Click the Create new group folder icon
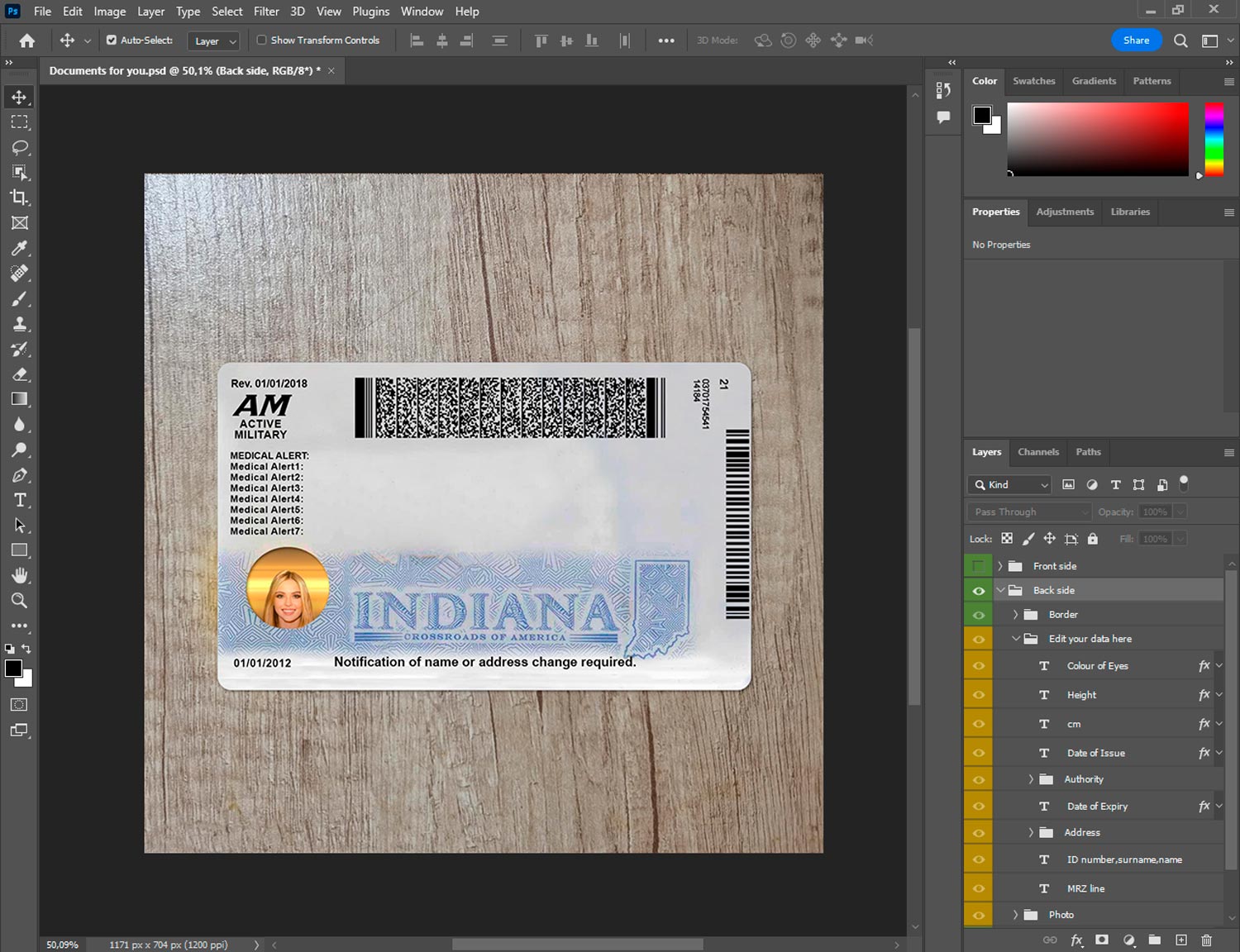The height and width of the screenshot is (952, 1240). 1154,940
